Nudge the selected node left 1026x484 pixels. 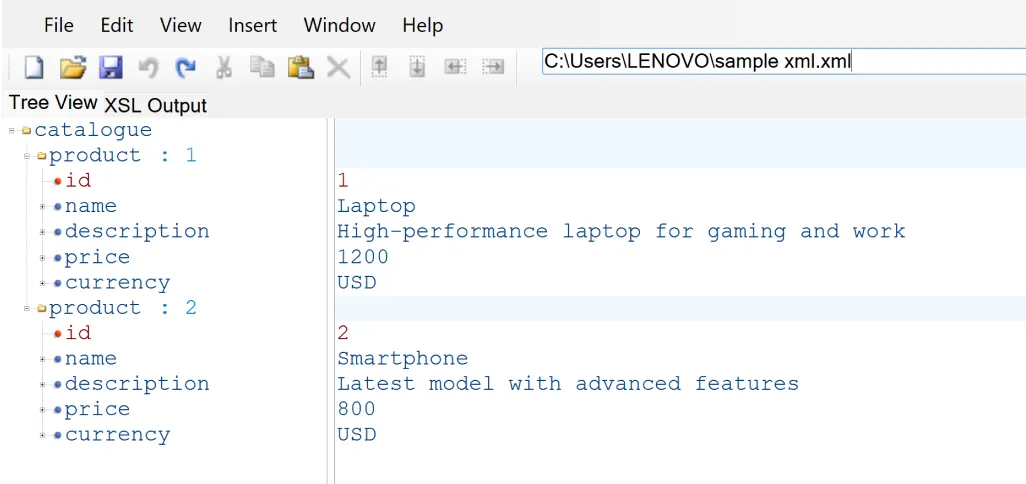point(455,67)
